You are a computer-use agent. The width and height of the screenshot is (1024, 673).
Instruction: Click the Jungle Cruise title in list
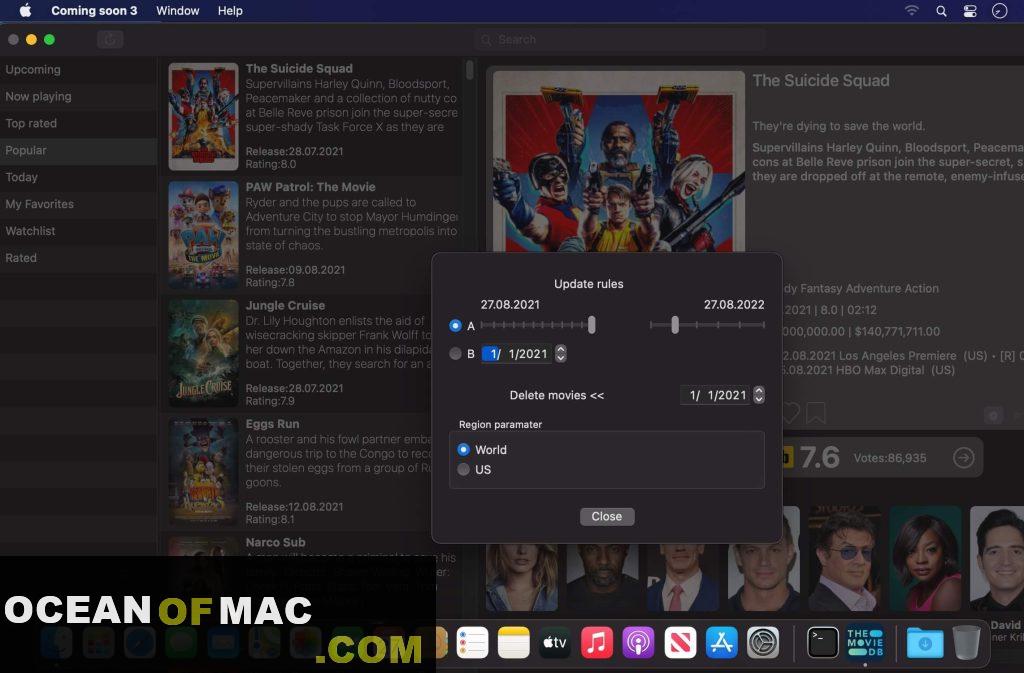coord(285,305)
